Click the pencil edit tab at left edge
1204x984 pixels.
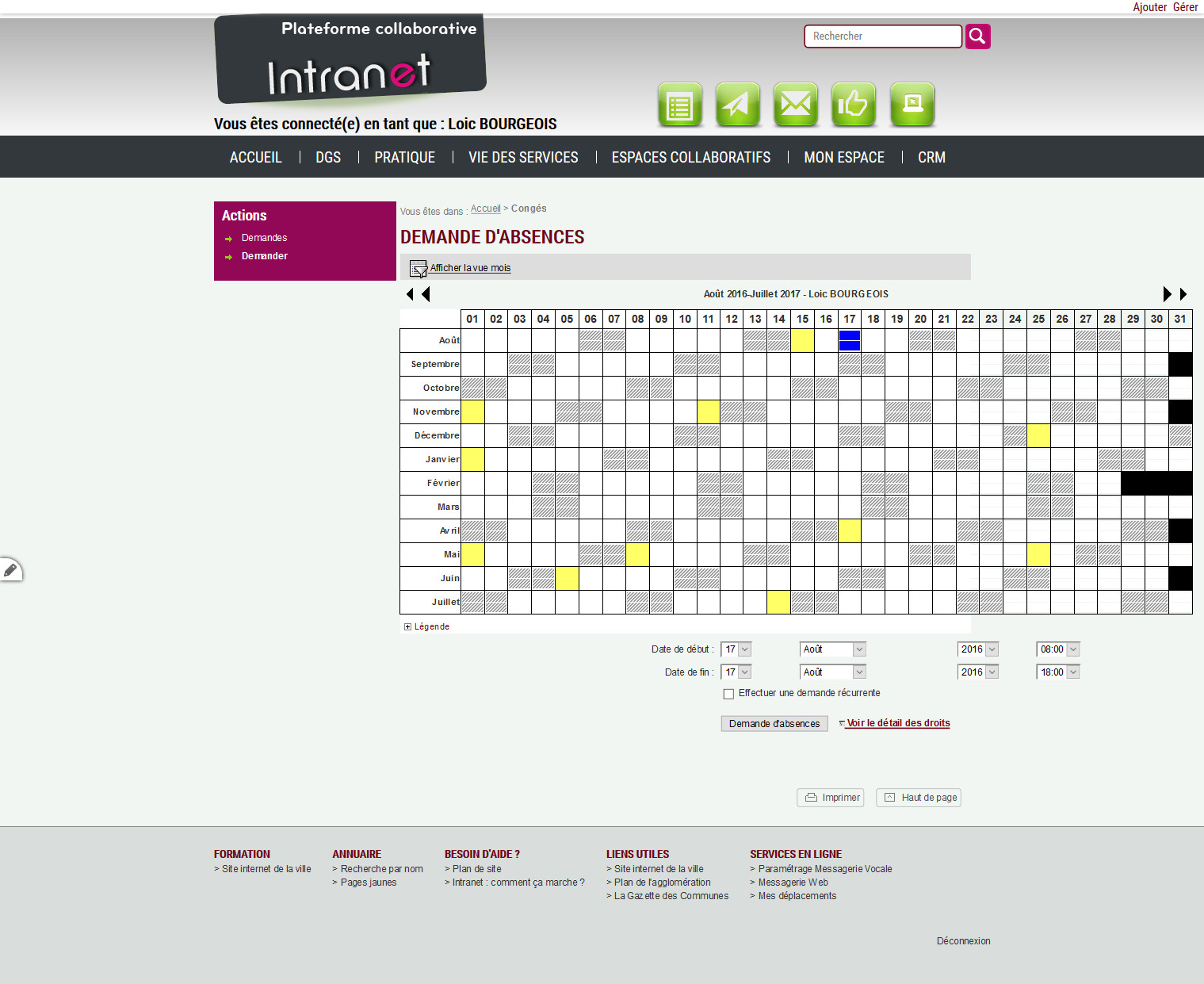(x=10, y=570)
